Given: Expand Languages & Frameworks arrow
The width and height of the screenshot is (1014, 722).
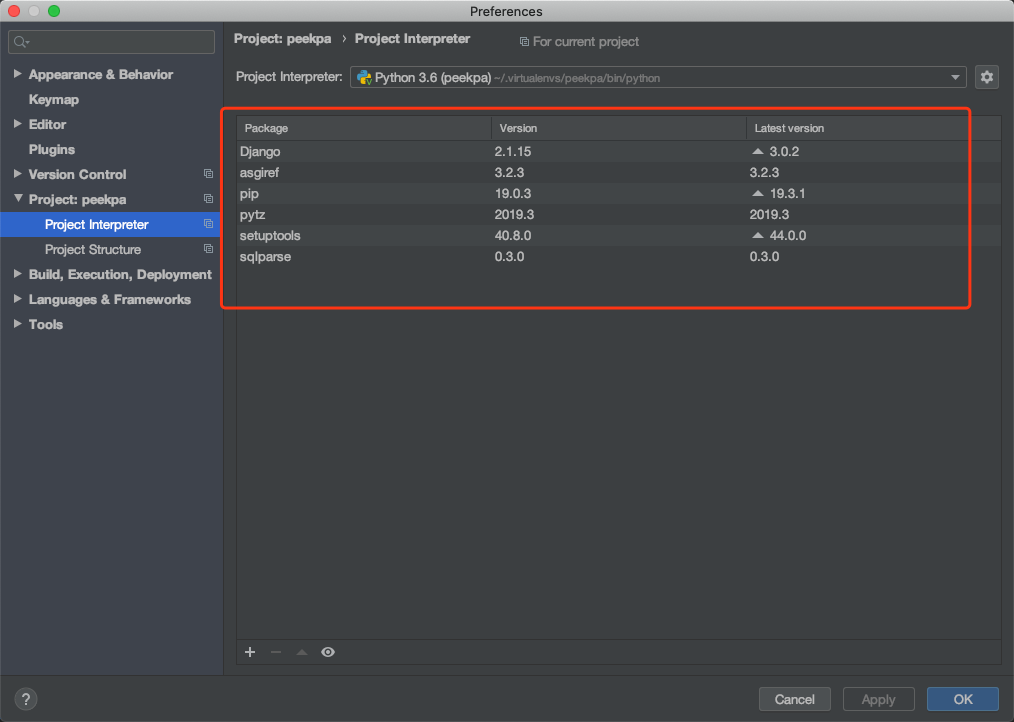Looking at the screenshot, I should (x=17, y=299).
